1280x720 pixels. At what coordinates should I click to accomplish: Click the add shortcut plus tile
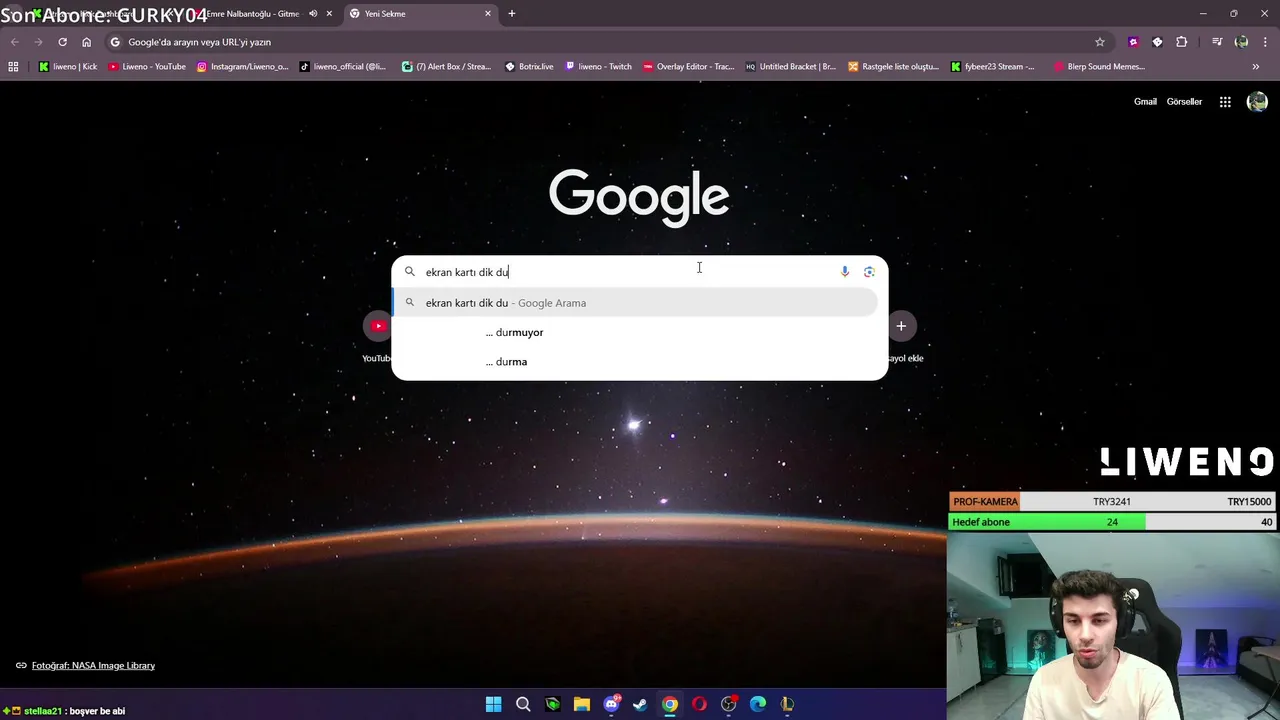pyautogui.click(x=901, y=326)
